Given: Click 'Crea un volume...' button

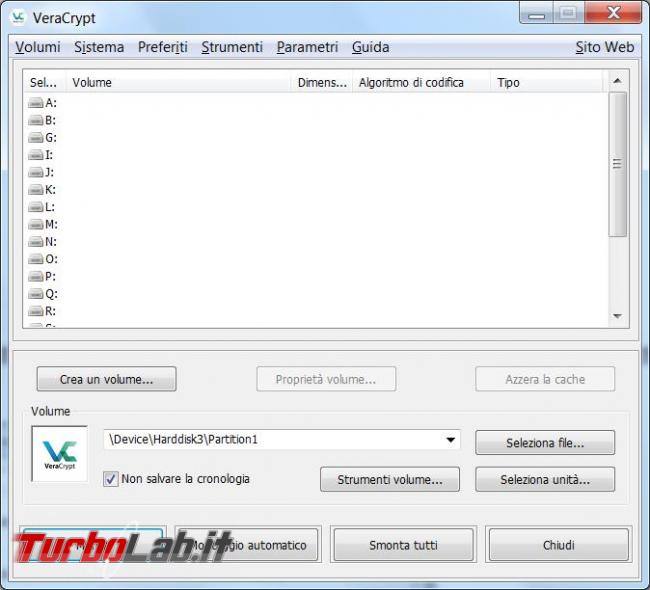Looking at the screenshot, I should point(107,379).
